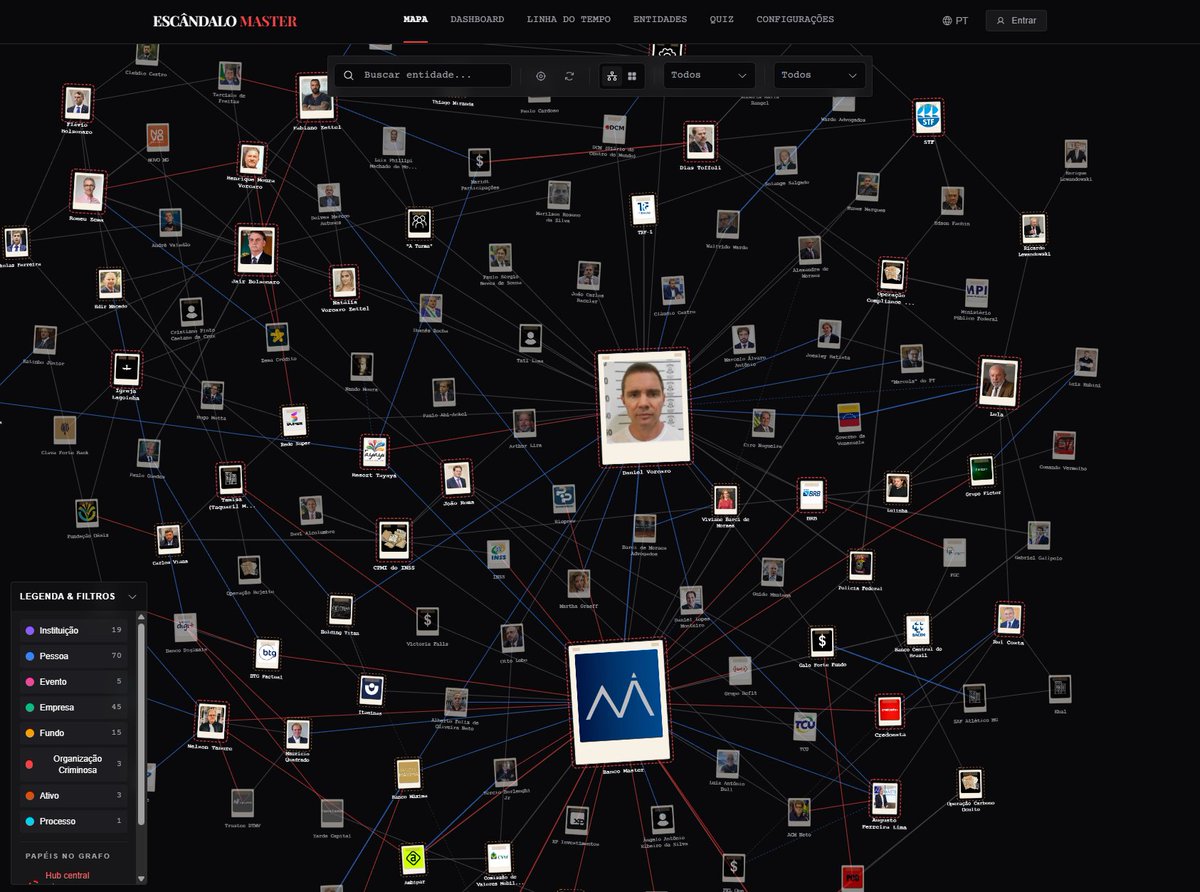This screenshot has width=1200, height=892.
Task: Select the Operação Compliance node
Action: point(891,274)
